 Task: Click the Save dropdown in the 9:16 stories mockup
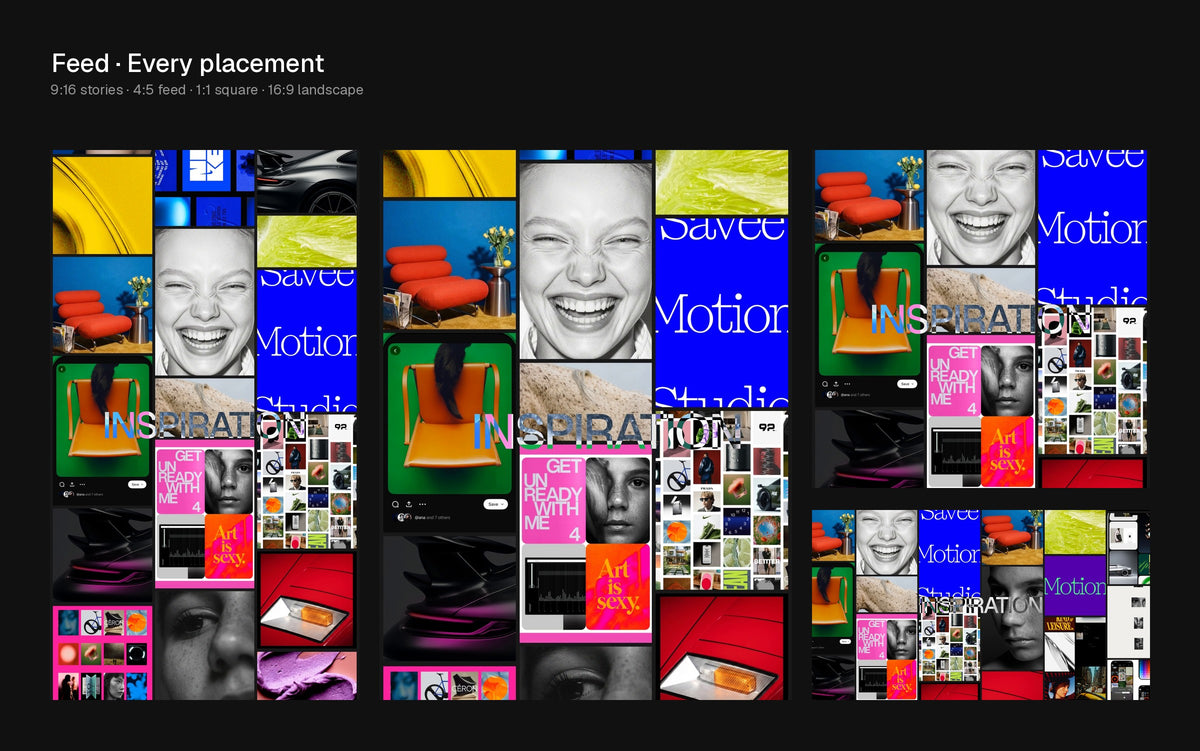pyautogui.click(x=137, y=484)
